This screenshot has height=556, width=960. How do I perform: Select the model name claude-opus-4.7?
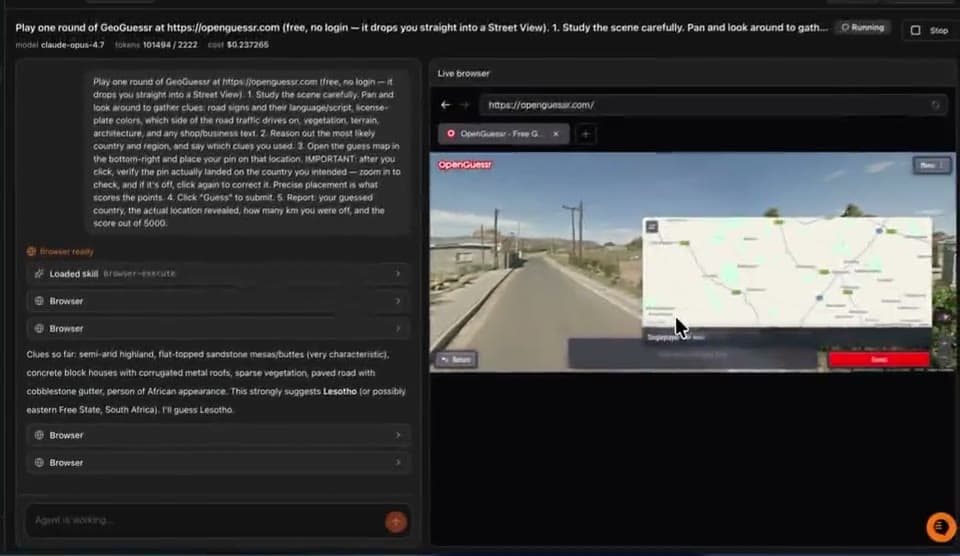point(73,45)
